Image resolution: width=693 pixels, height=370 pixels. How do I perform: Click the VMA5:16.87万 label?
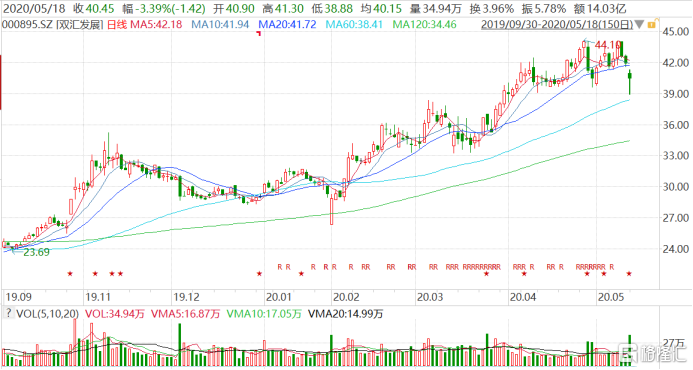tap(186, 314)
